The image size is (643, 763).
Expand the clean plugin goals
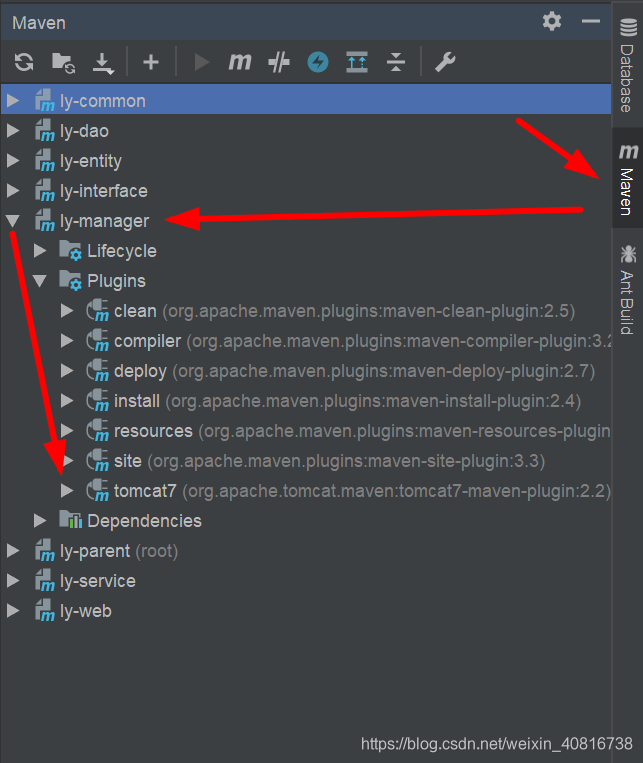tap(67, 311)
